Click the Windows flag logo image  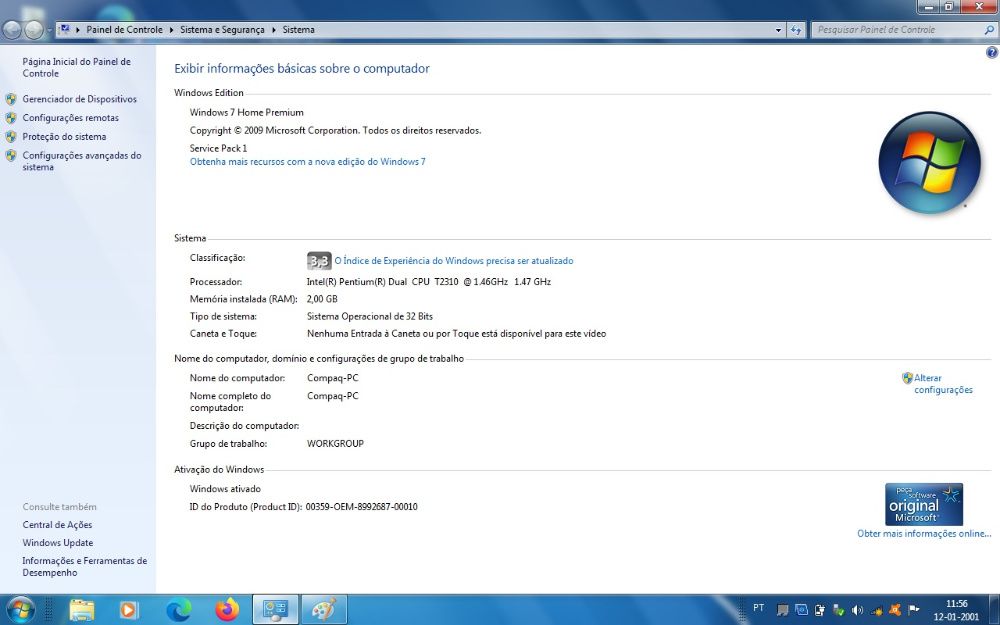930,162
